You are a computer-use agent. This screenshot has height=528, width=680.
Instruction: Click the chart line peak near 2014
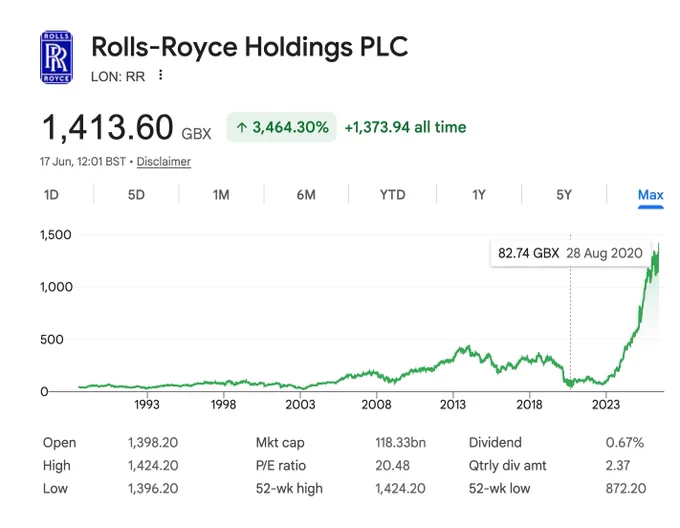(x=468, y=346)
